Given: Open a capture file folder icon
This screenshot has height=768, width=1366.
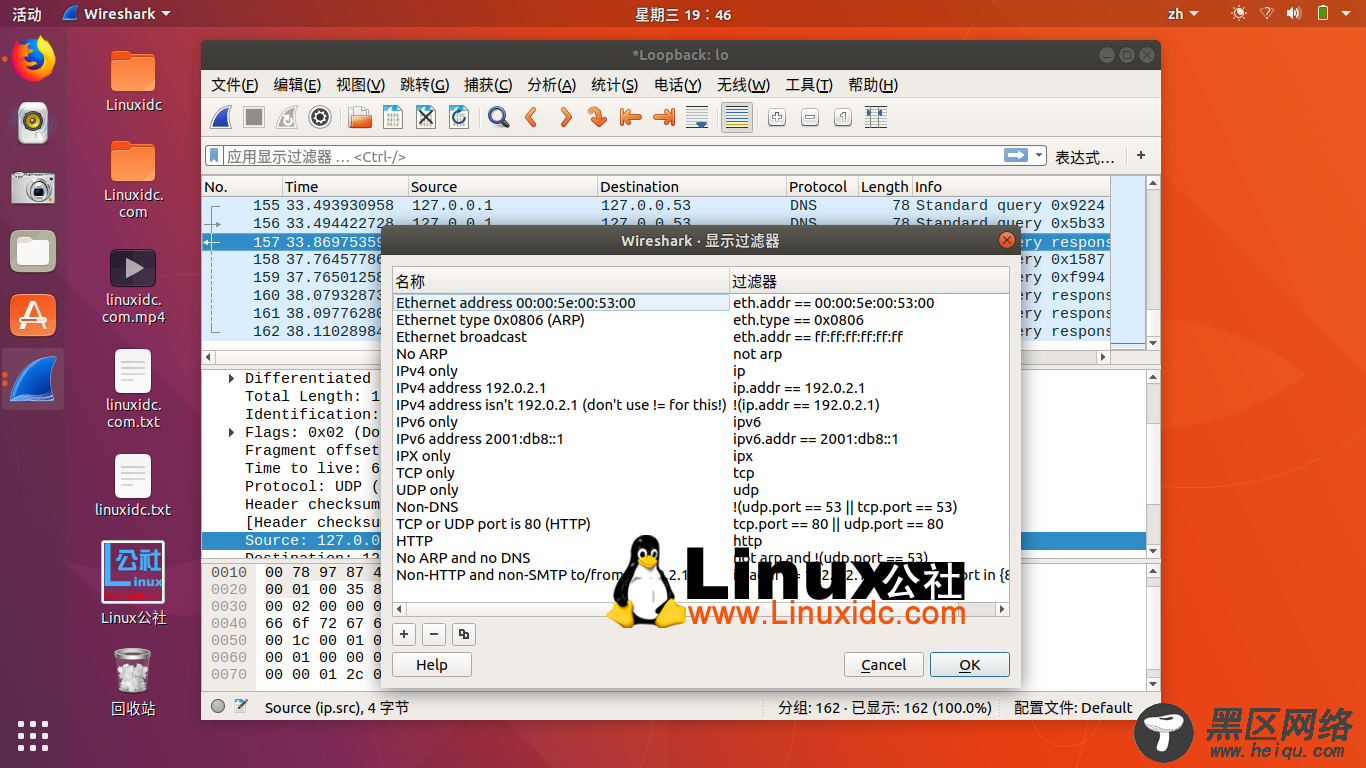Looking at the screenshot, I should [360, 117].
